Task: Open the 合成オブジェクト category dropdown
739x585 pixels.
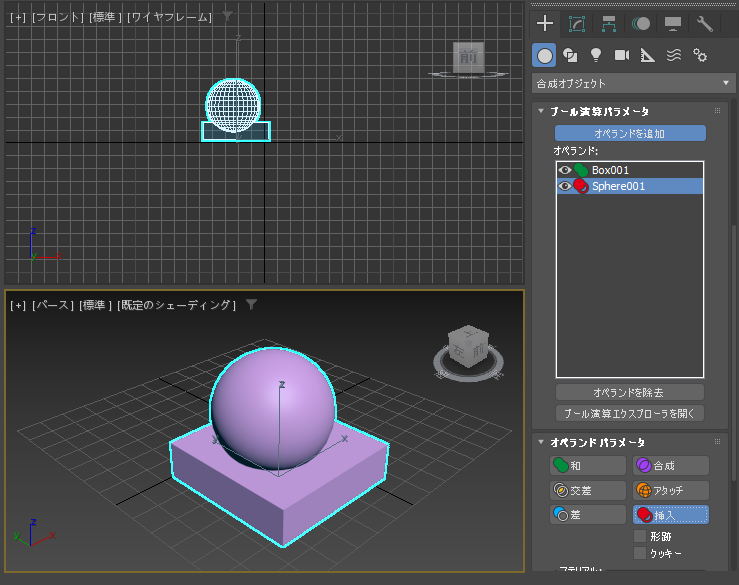Action: (x=633, y=83)
